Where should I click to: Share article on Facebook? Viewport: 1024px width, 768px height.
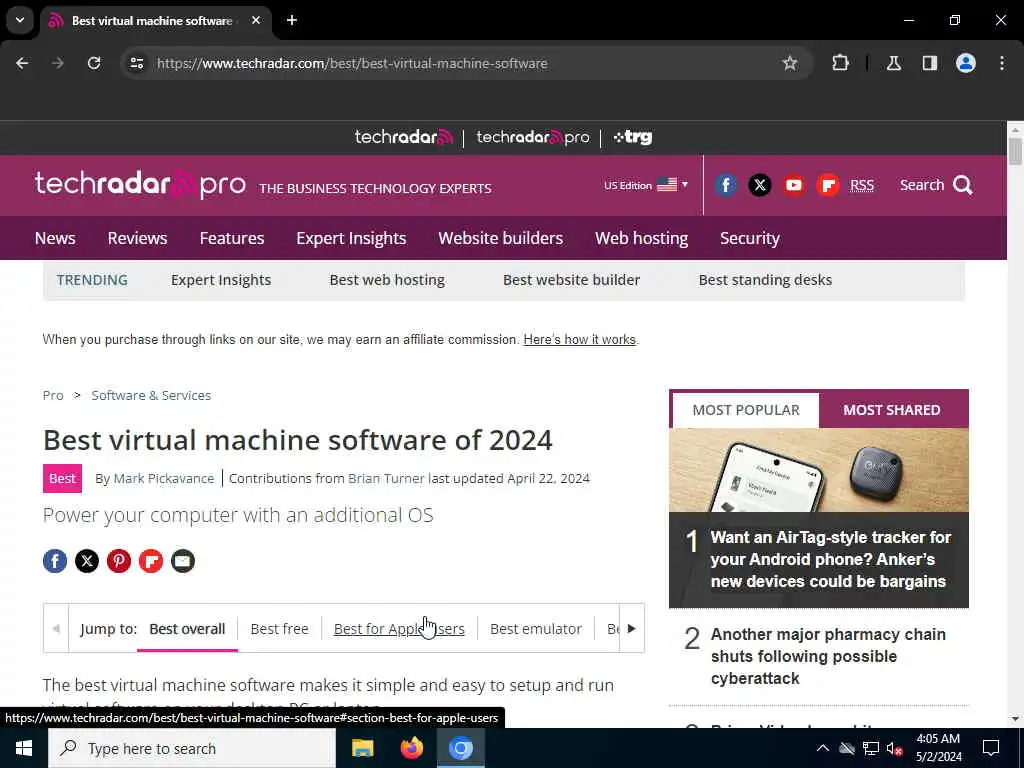click(x=55, y=561)
